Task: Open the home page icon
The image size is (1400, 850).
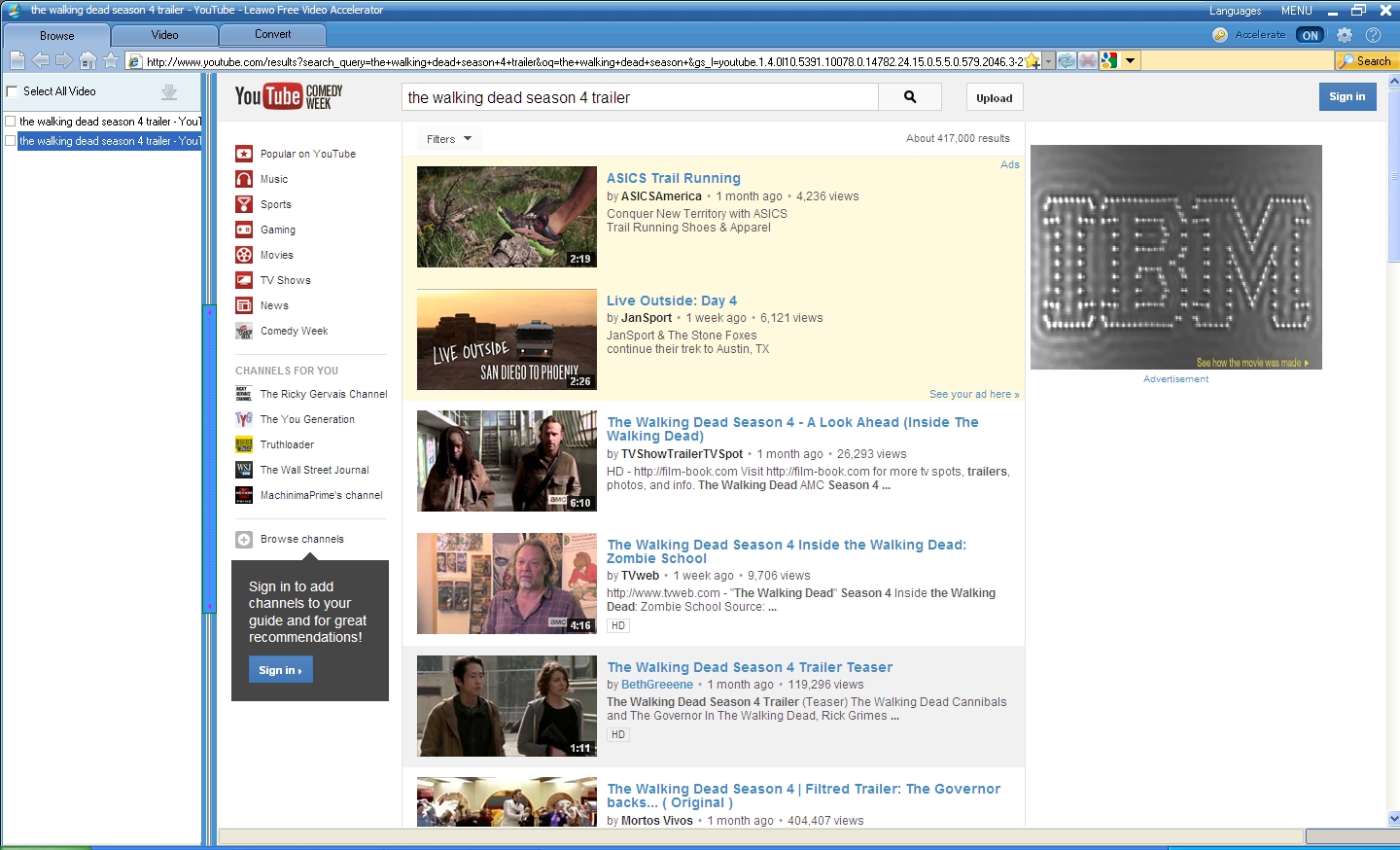Action: [x=87, y=60]
